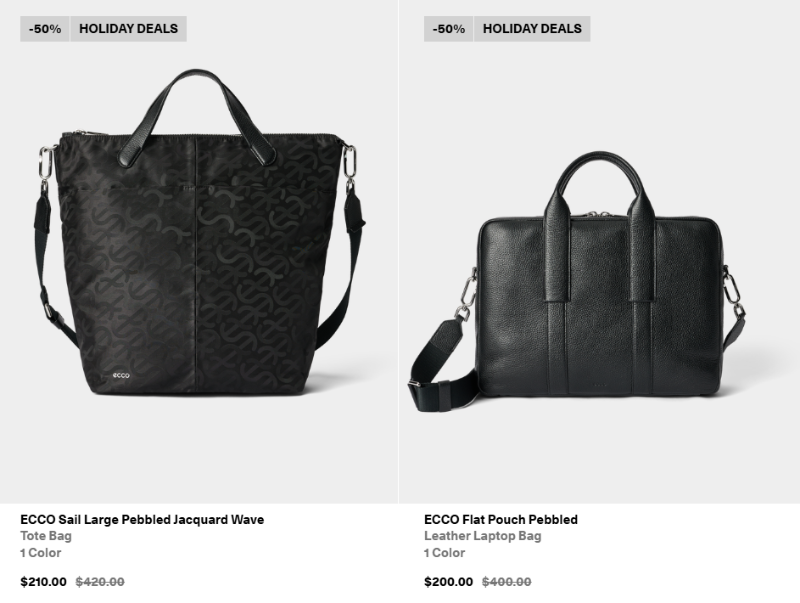Image resolution: width=800 pixels, height=603 pixels.
Task: Click the $200.00 sale price
Action: [x=448, y=582]
